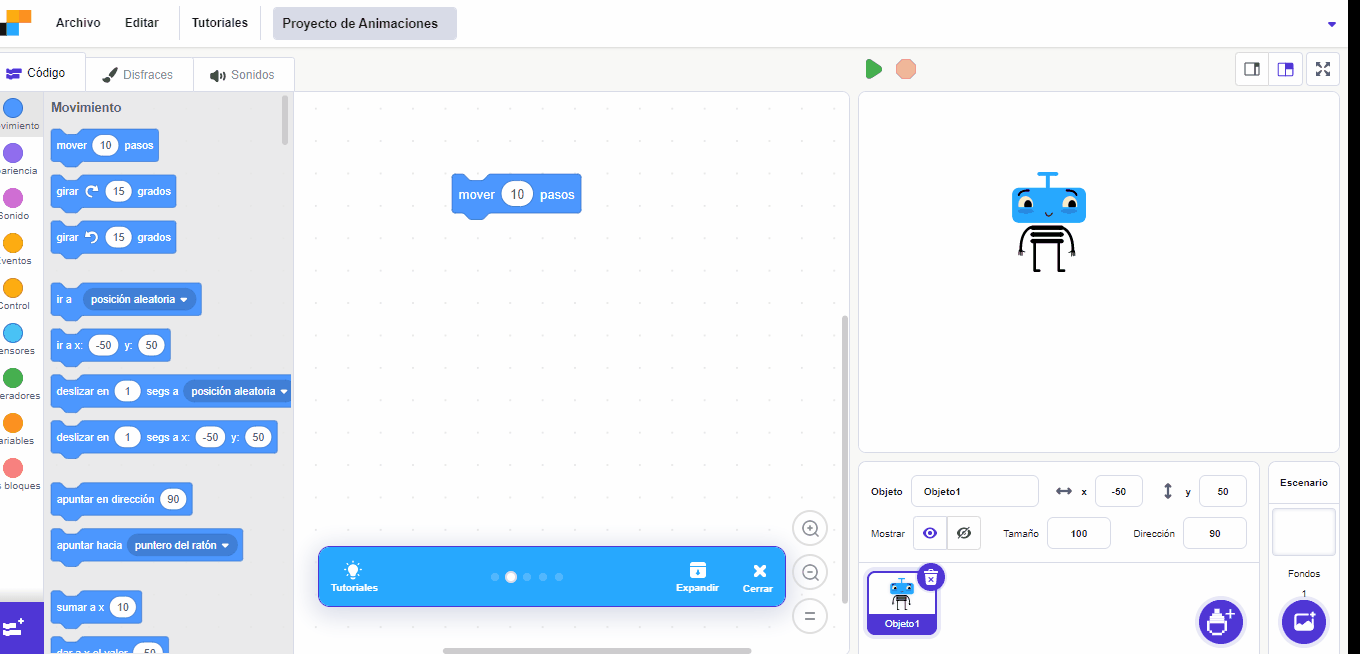The image size is (1360, 654).
Task: Select the Escenario backdrop thumbnail
Action: pyautogui.click(x=1304, y=532)
